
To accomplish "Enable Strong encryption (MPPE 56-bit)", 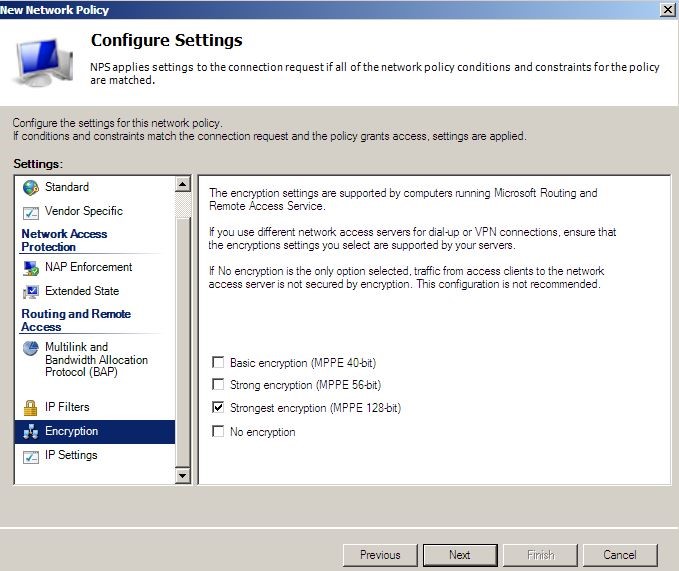I will coord(218,385).
